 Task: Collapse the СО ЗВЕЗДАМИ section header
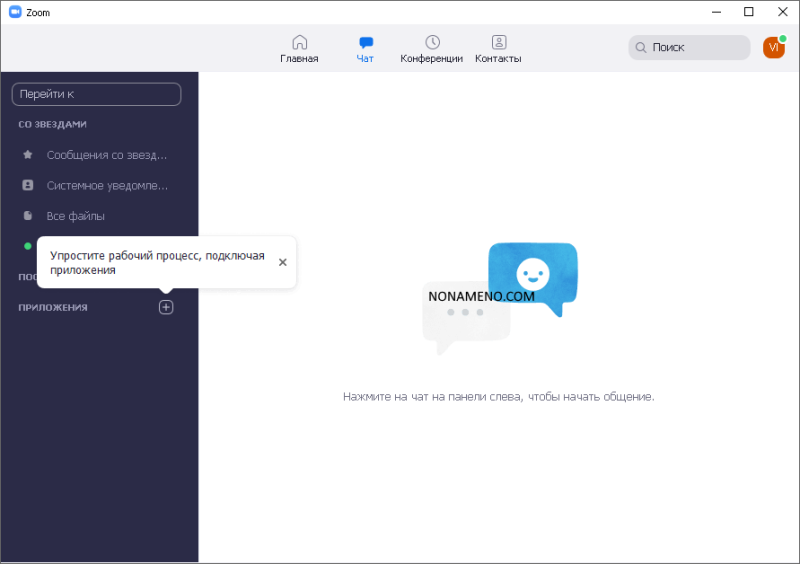pyautogui.click(x=52, y=124)
